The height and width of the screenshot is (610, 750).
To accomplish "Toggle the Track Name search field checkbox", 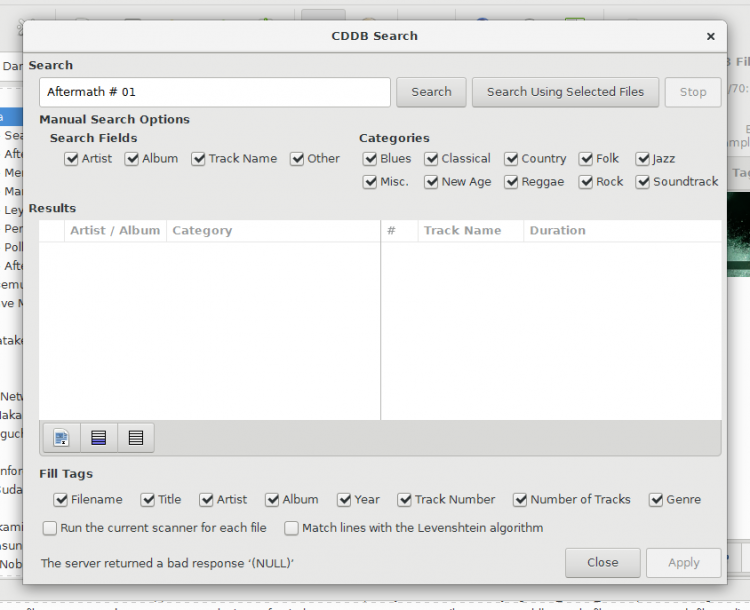I will [198, 159].
